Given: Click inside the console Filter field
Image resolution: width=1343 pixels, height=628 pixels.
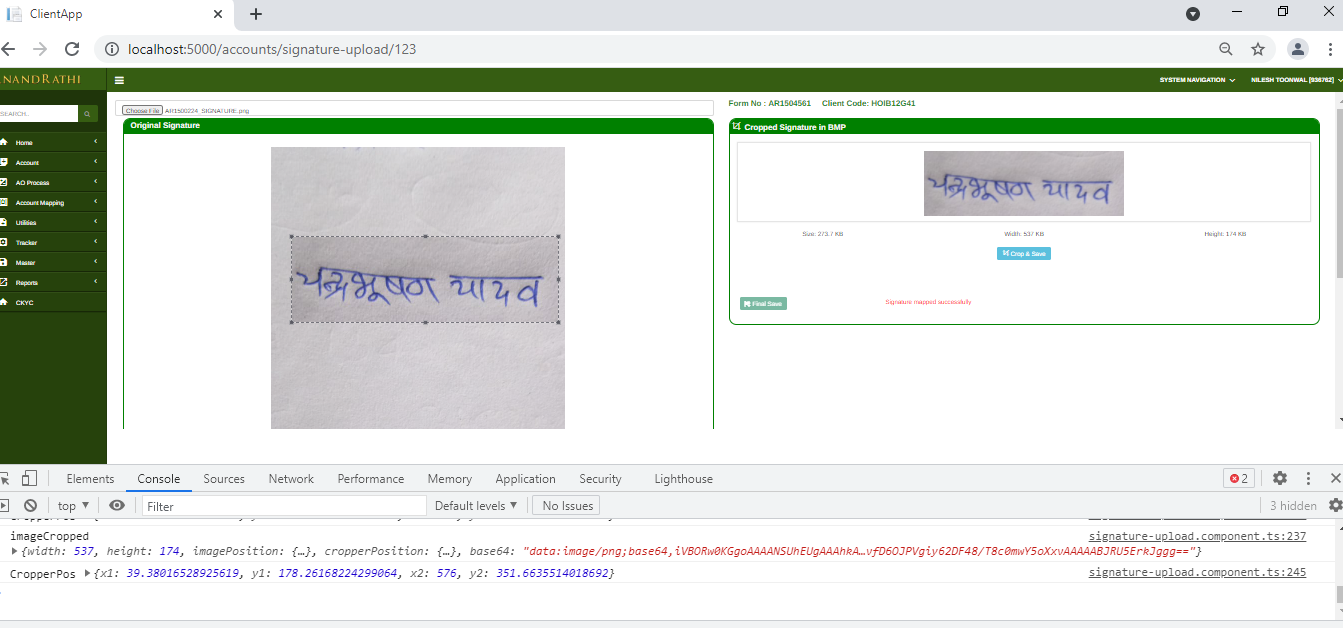Looking at the screenshot, I should click(x=283, y=505).
